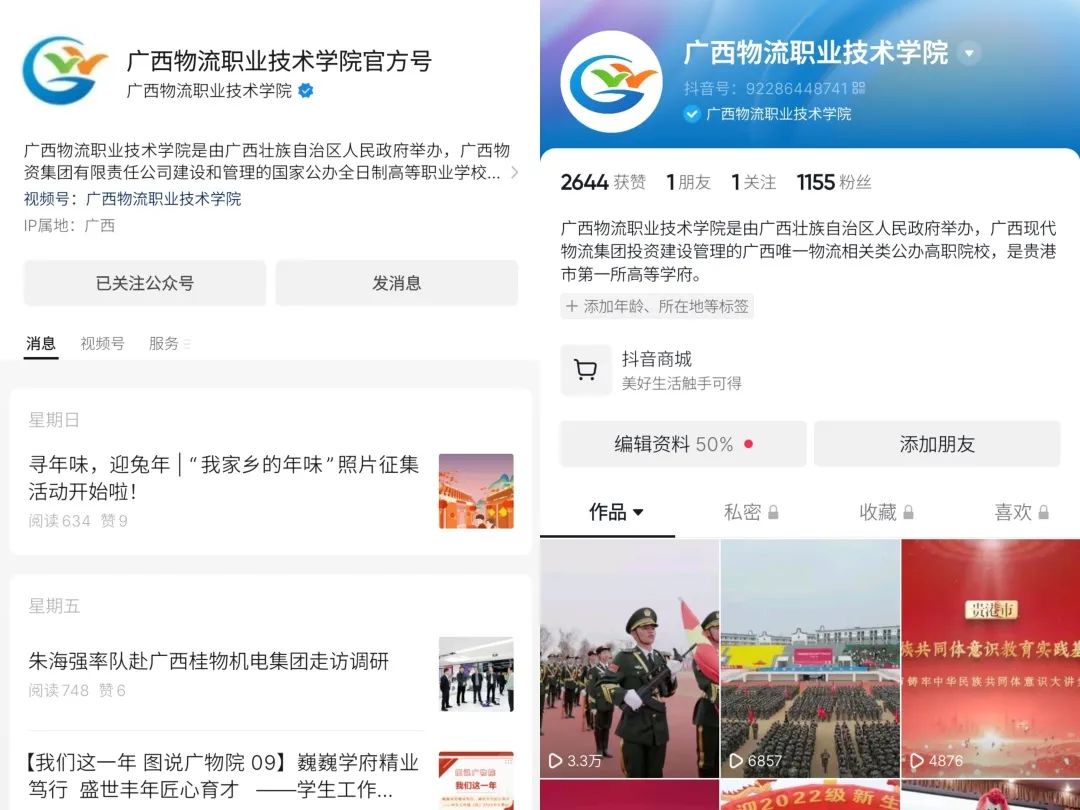Tap the QR code icon next to 抖音号
Image resolution: width=1080 pixels, height=810 pixels.
pos(858,88)
